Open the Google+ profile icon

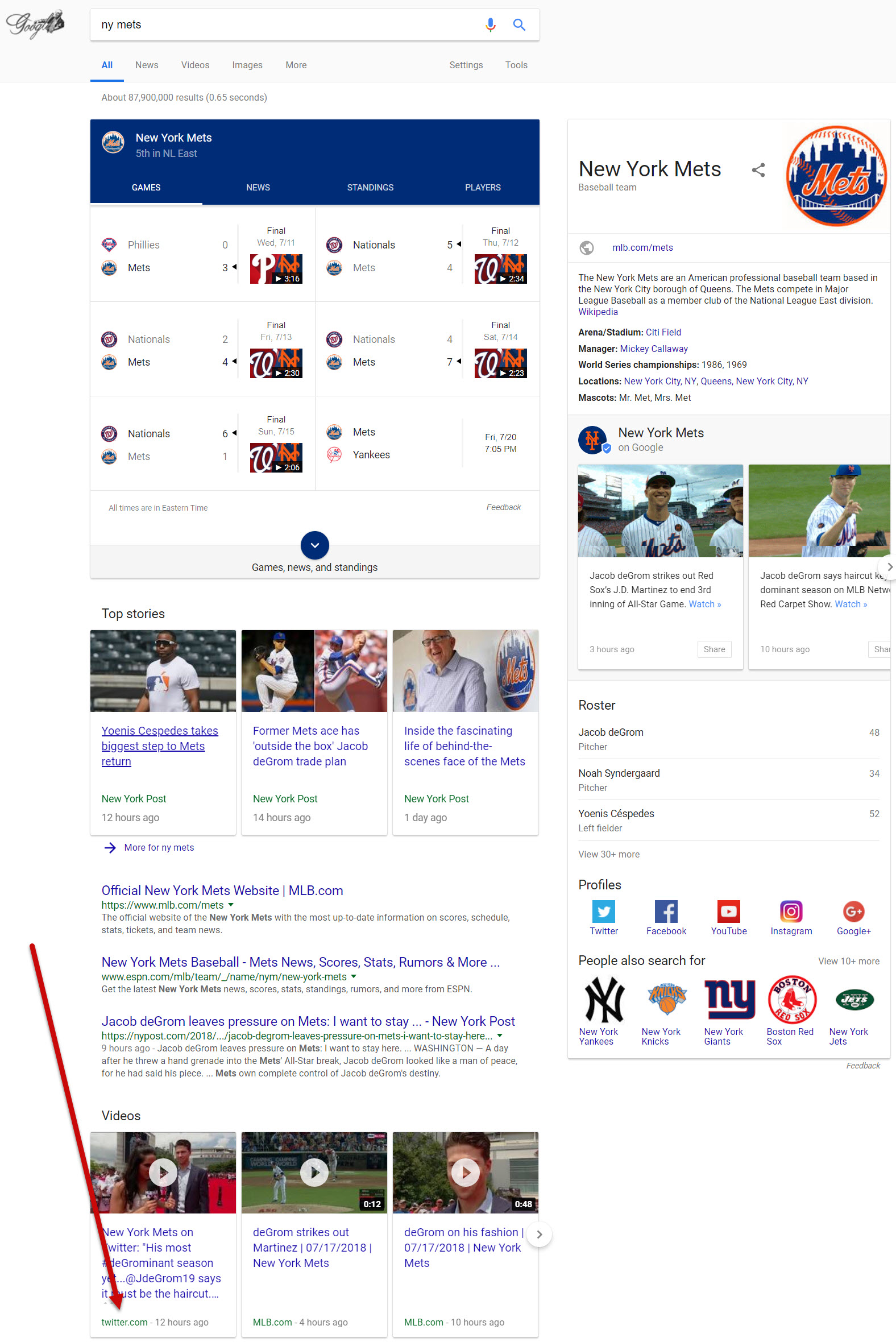coord(853,911)
